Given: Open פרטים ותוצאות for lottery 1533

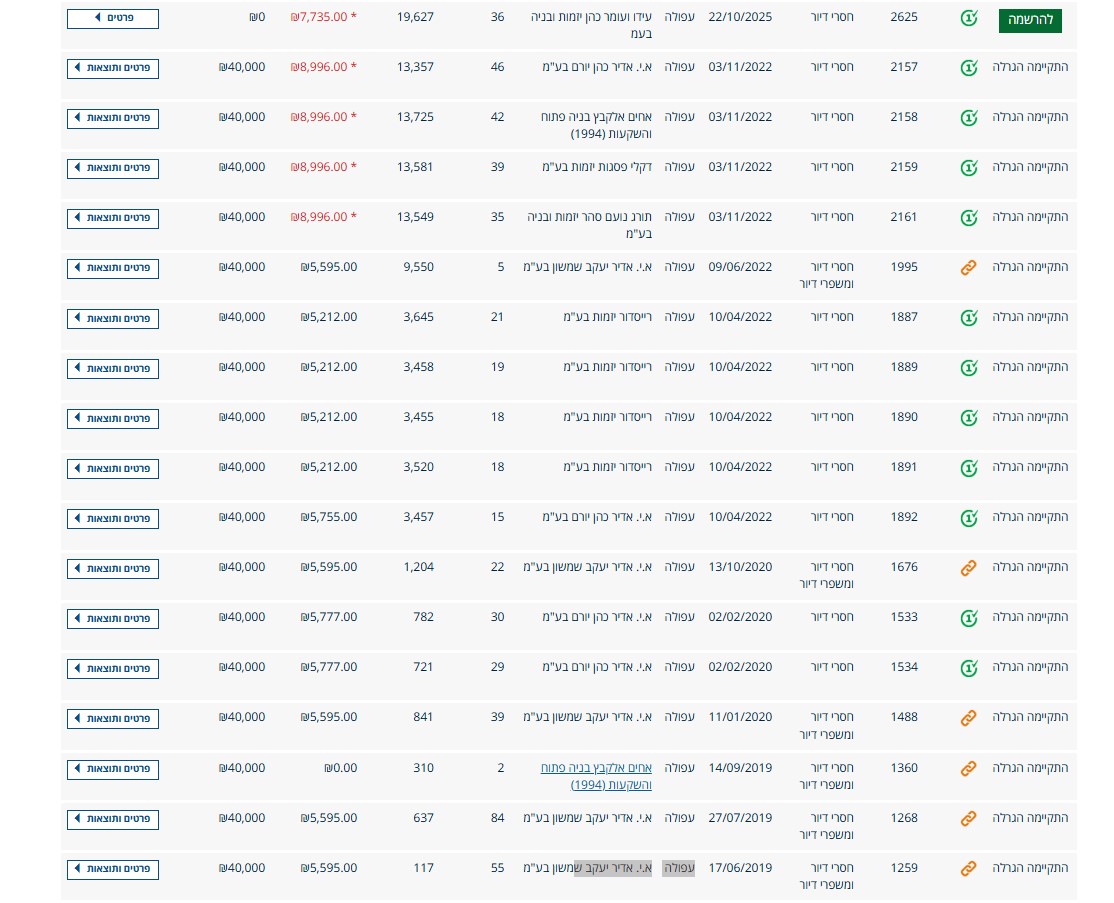Looking at the screenshot, I should tap(113, 619).
